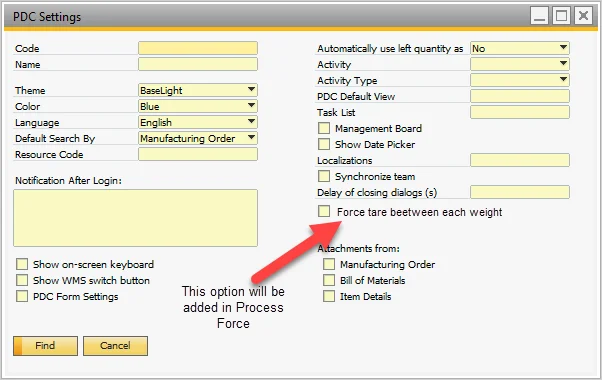Screen dimensions: 602x380
Task: Tick Manufacturing Order attachments checkbox
Action: click(329, 264)
